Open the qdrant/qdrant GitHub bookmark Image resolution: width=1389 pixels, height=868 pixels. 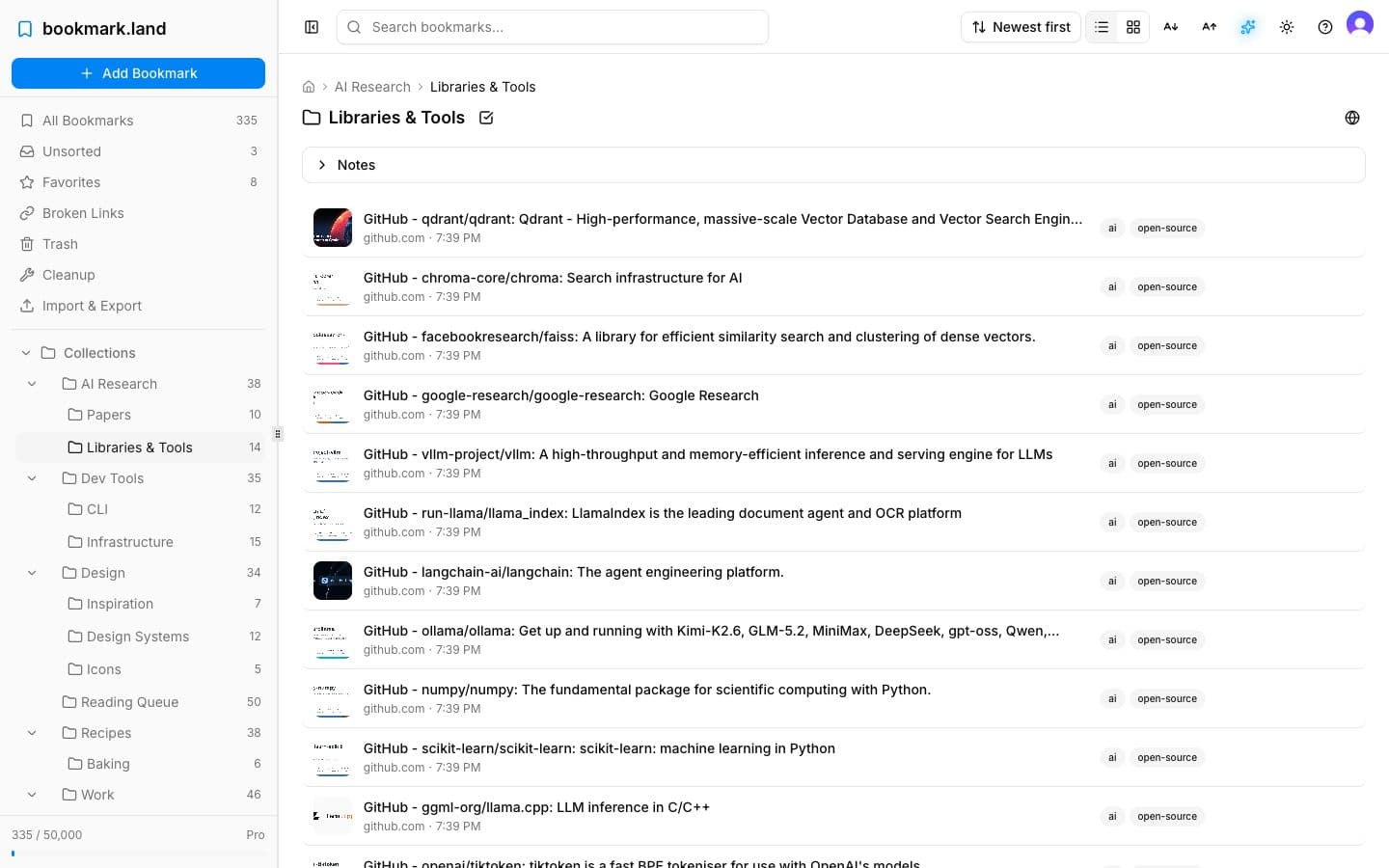[x=722, y=219]
